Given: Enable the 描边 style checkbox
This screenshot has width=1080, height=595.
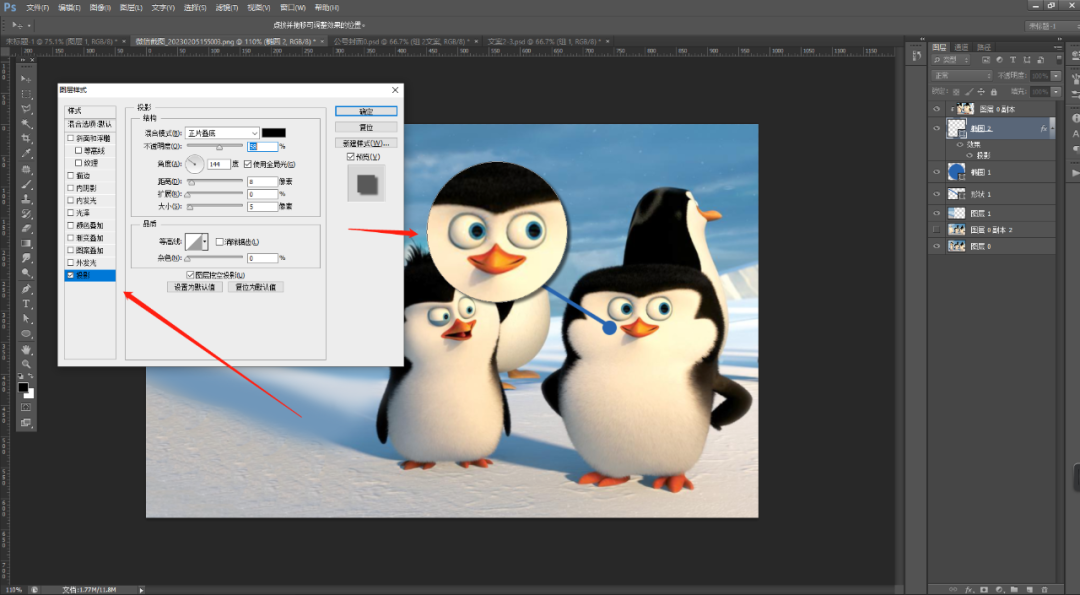Looking at the screenshot, I should [x=70, y=176].
